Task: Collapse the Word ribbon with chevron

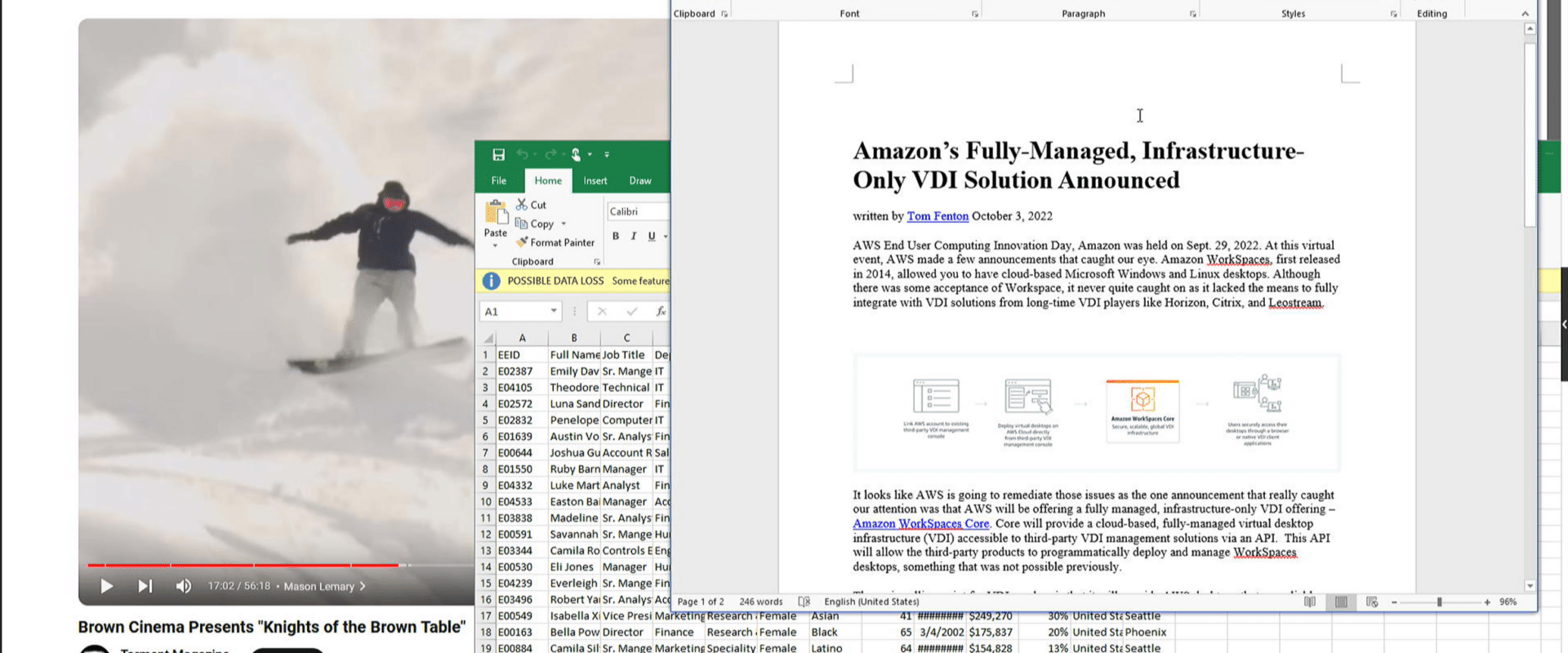Action: pyautogui.click(x=1525, y=14)
